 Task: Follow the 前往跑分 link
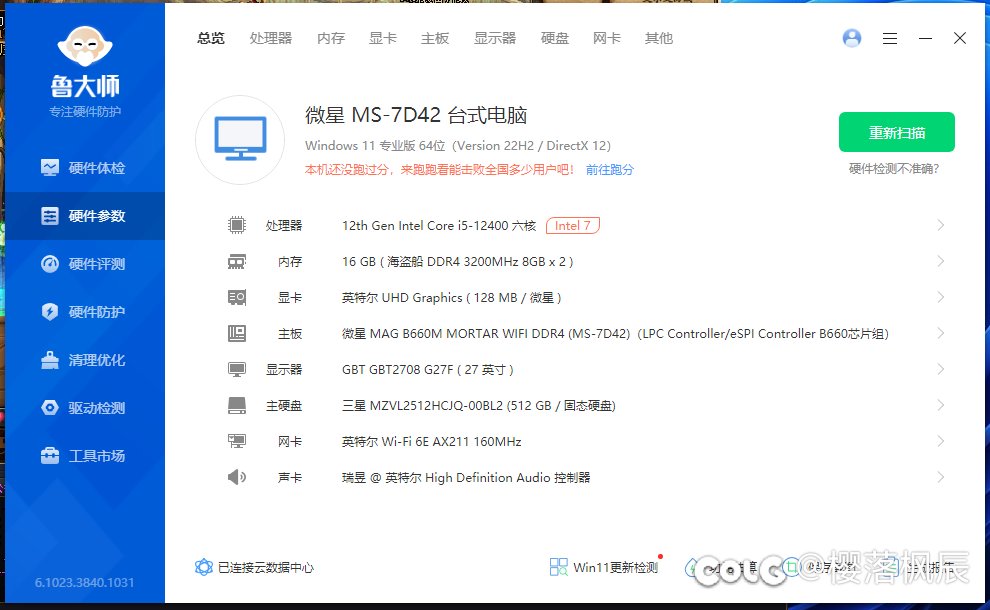click(x=610, y=170)
